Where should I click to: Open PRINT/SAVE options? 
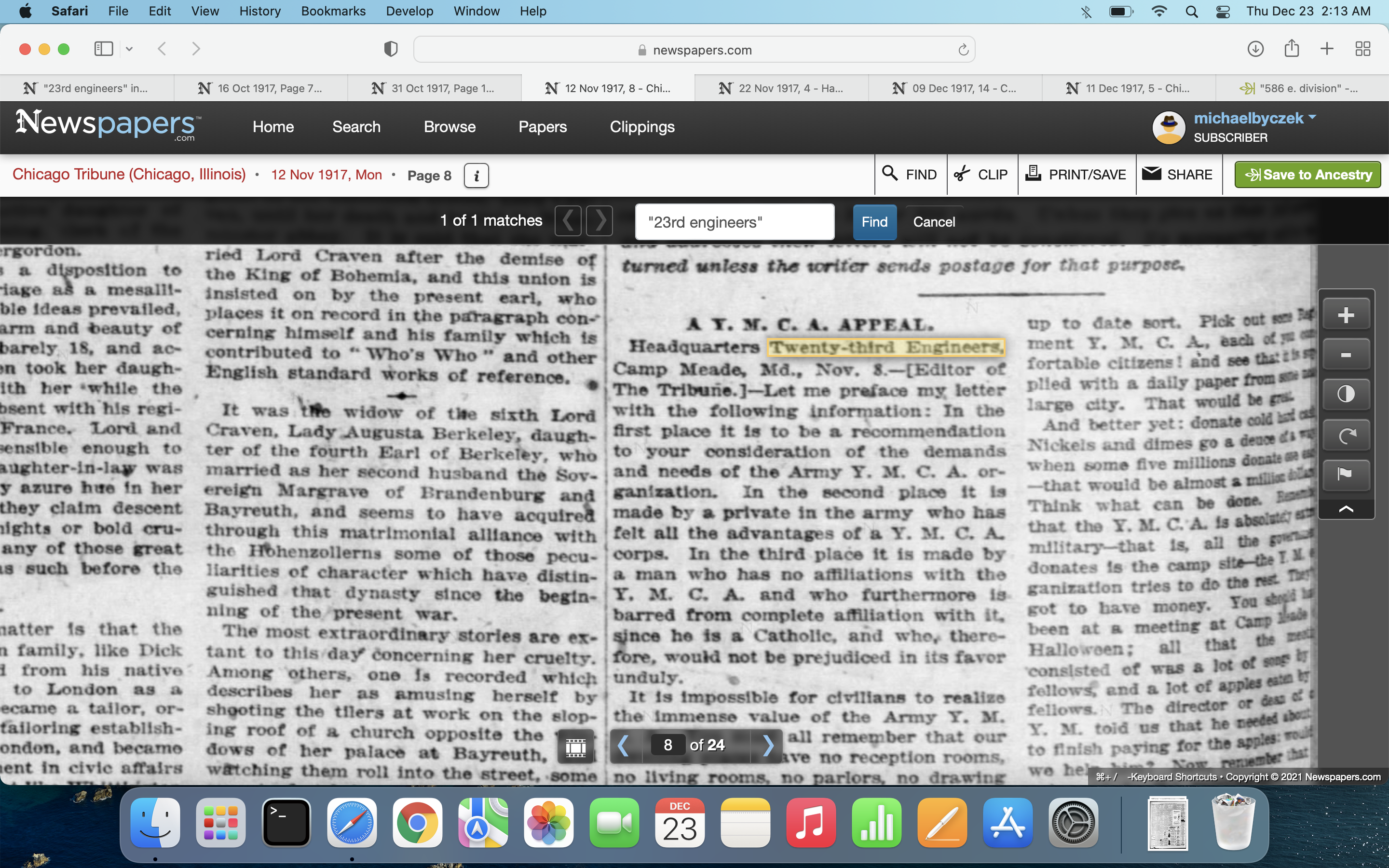[1076, 175]
